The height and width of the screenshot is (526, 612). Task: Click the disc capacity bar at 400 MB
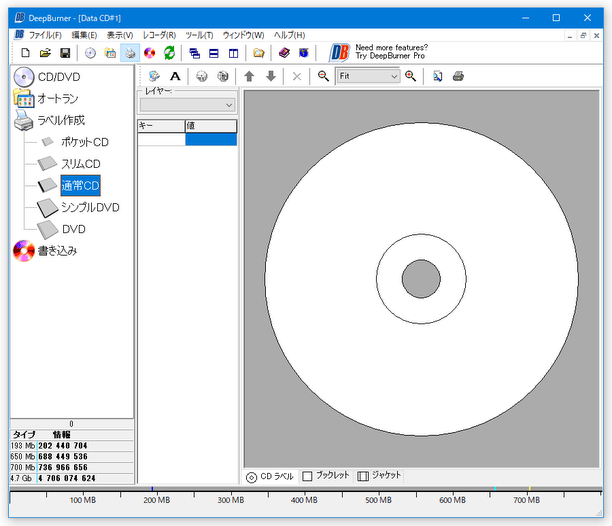304,500
